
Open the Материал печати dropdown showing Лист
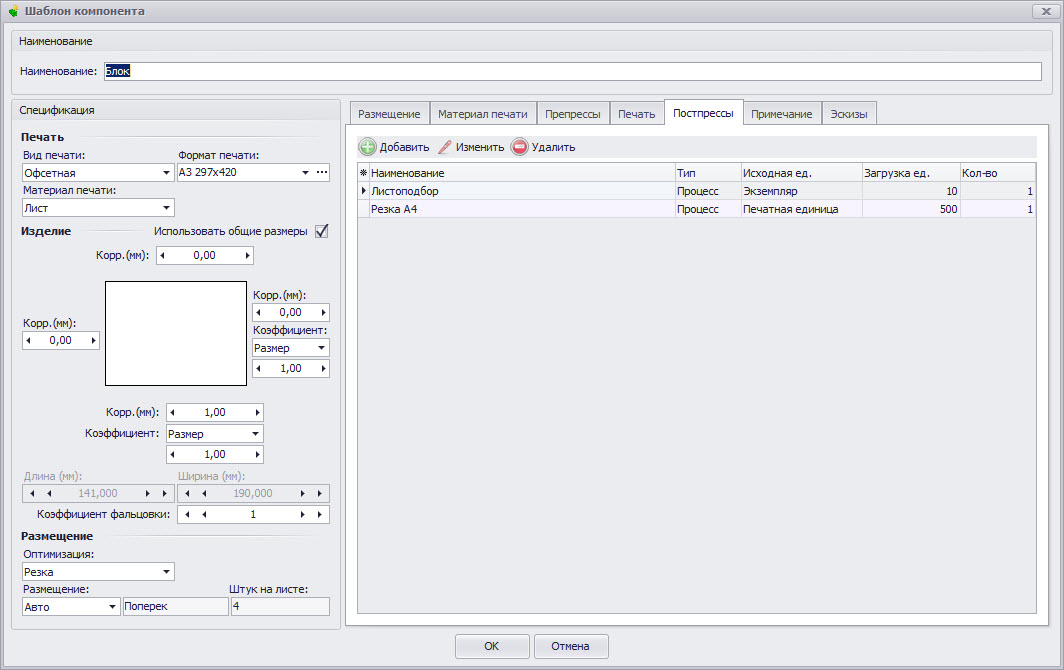(166, 208)
